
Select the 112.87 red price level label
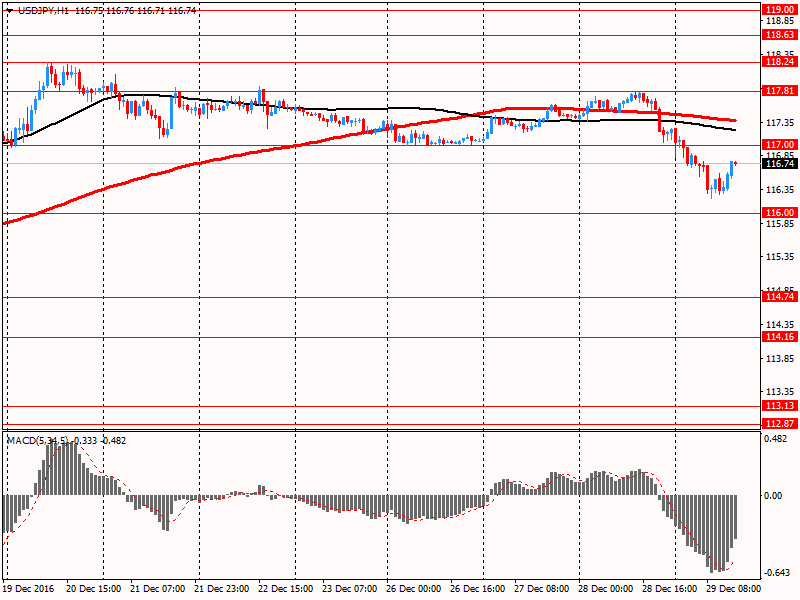[780, 424]
